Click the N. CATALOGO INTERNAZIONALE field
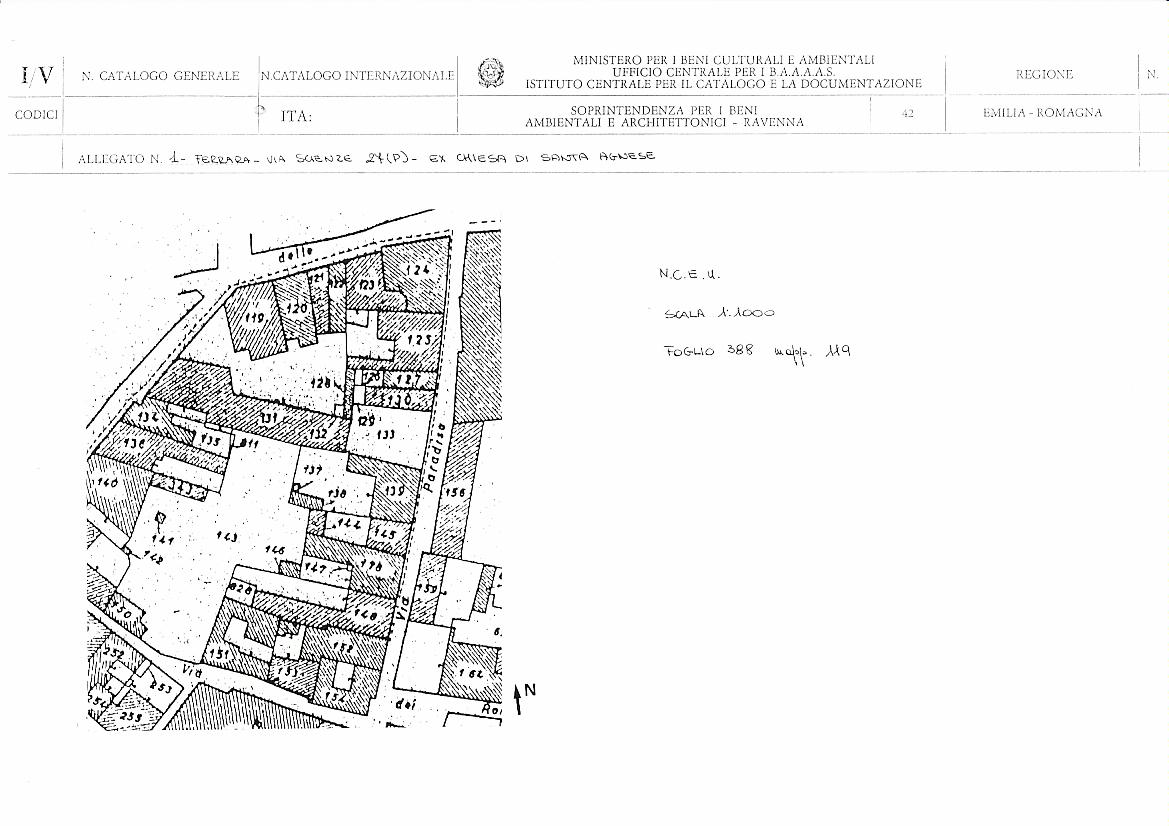The width and height of the screenshot is (1169, 826). point(357,76)
